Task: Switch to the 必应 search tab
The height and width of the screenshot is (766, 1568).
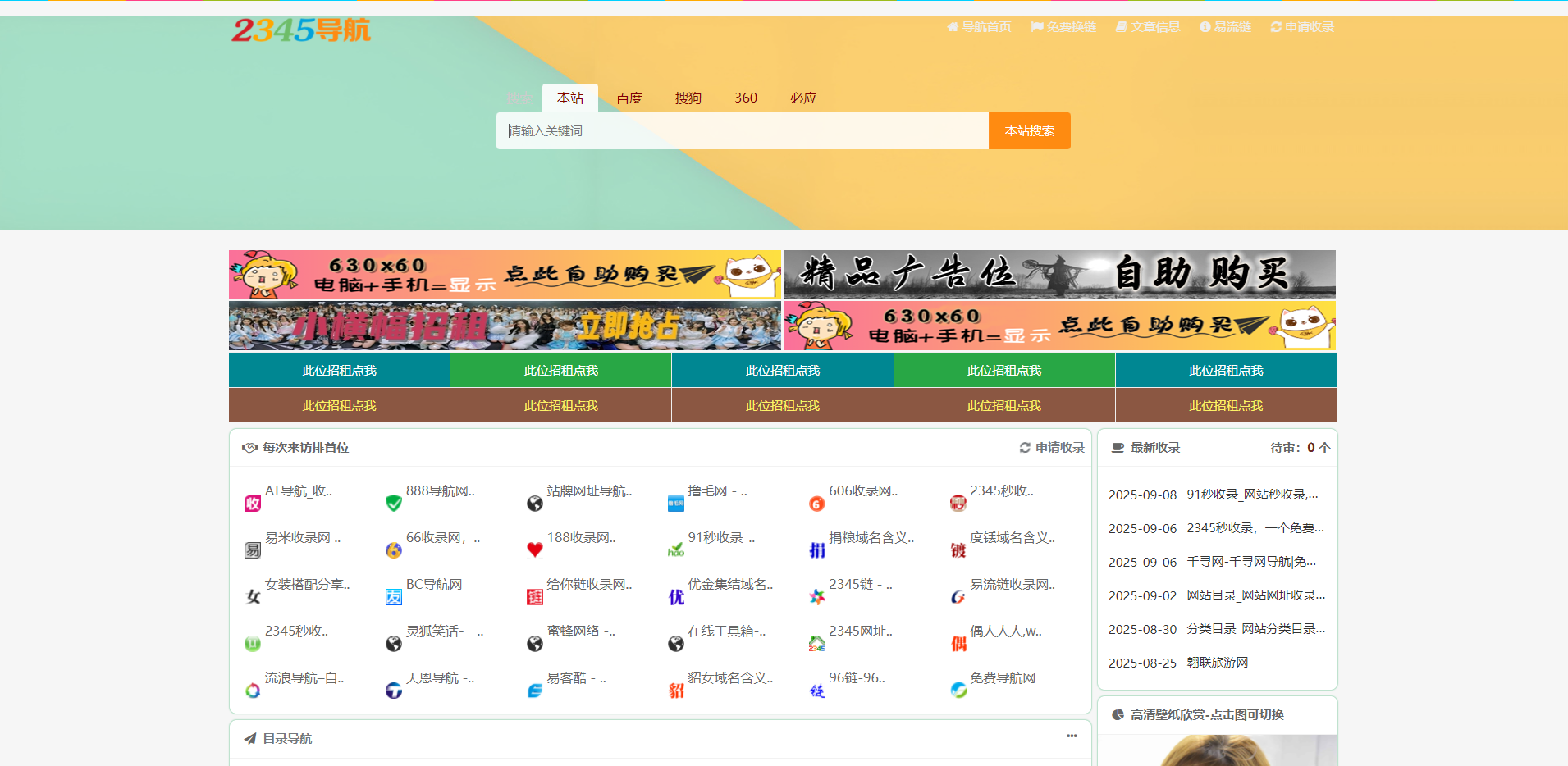Action: pos(803,98)
